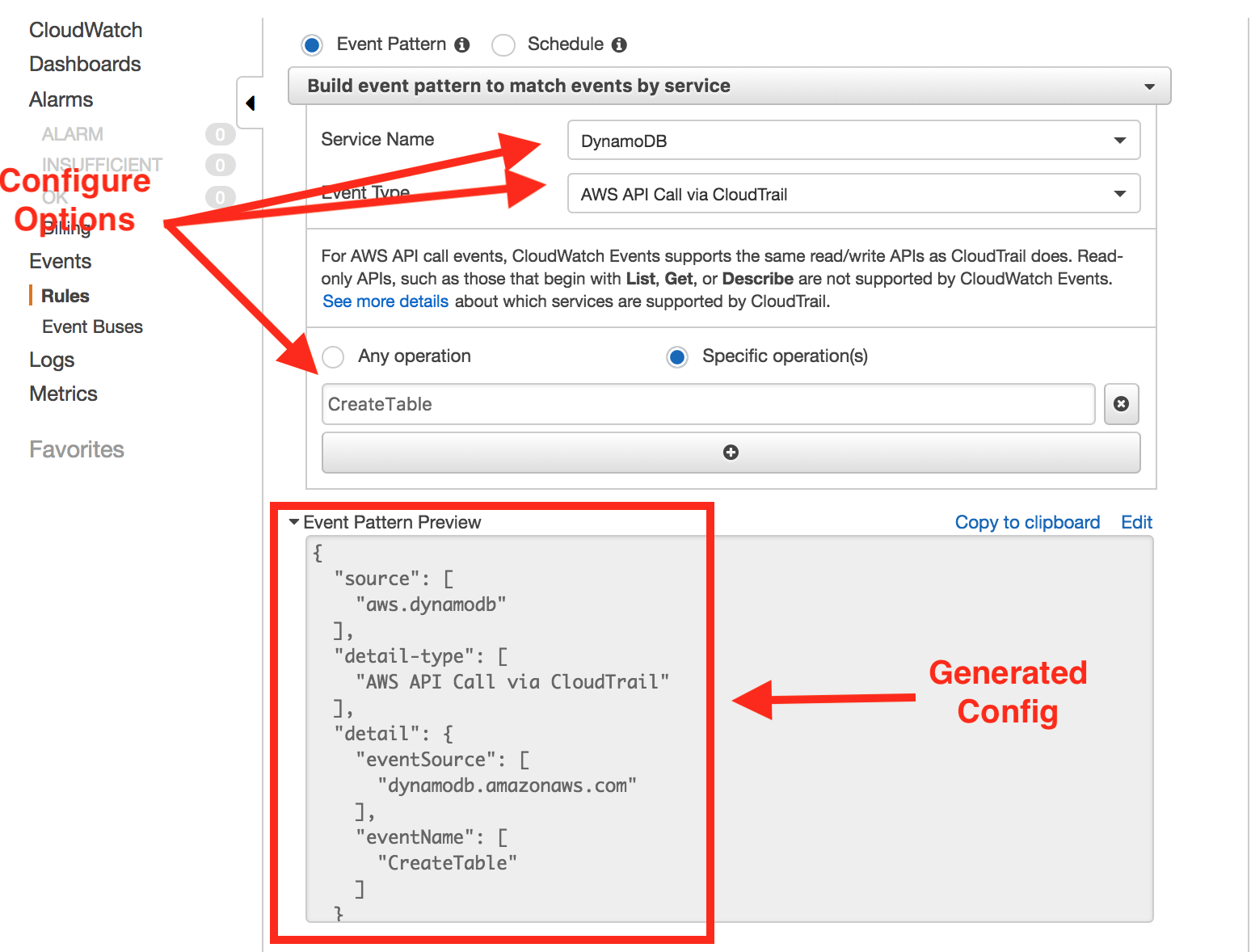
Task: Click the ALARM count badge
Action: click(220, 134)
